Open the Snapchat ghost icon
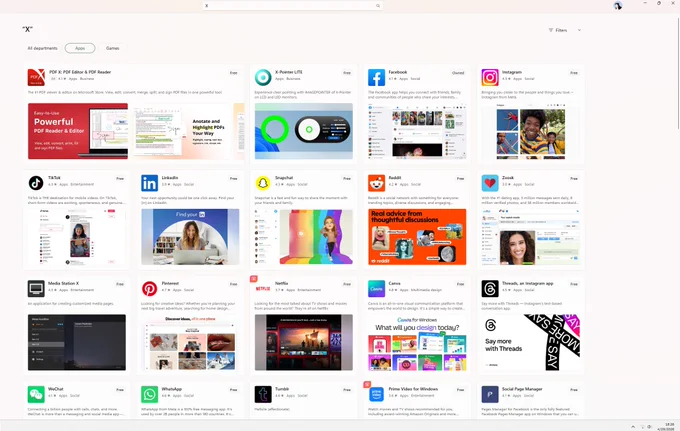Viewport: 680px width, 431px height. [x=263, y=183]
